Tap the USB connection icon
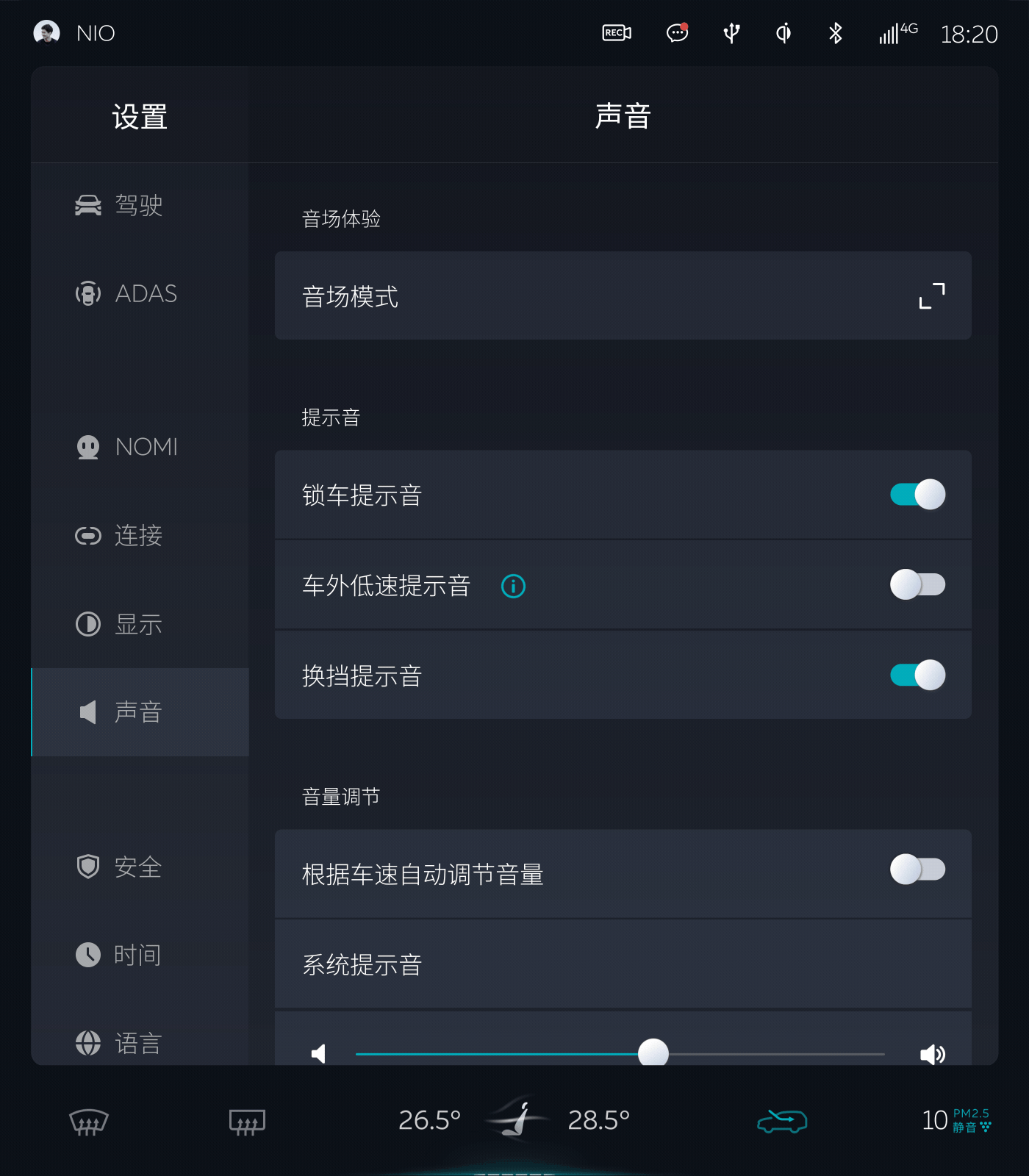The image size is (1029, 1176). (731, 33)
